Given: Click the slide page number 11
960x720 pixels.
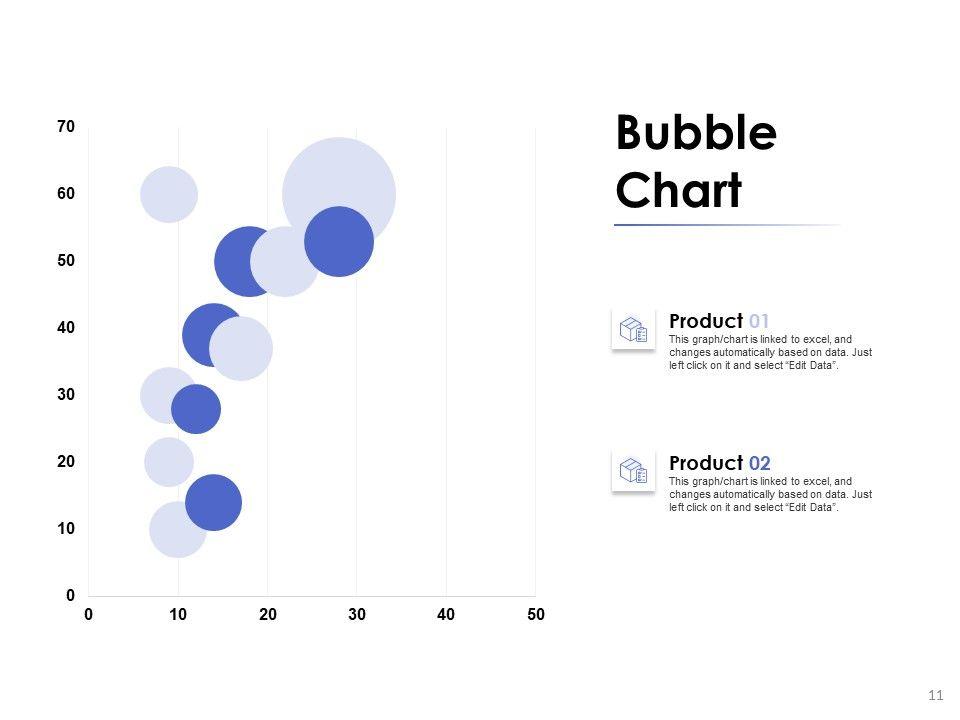Looking at the screenshot, I should click(936, 695).
